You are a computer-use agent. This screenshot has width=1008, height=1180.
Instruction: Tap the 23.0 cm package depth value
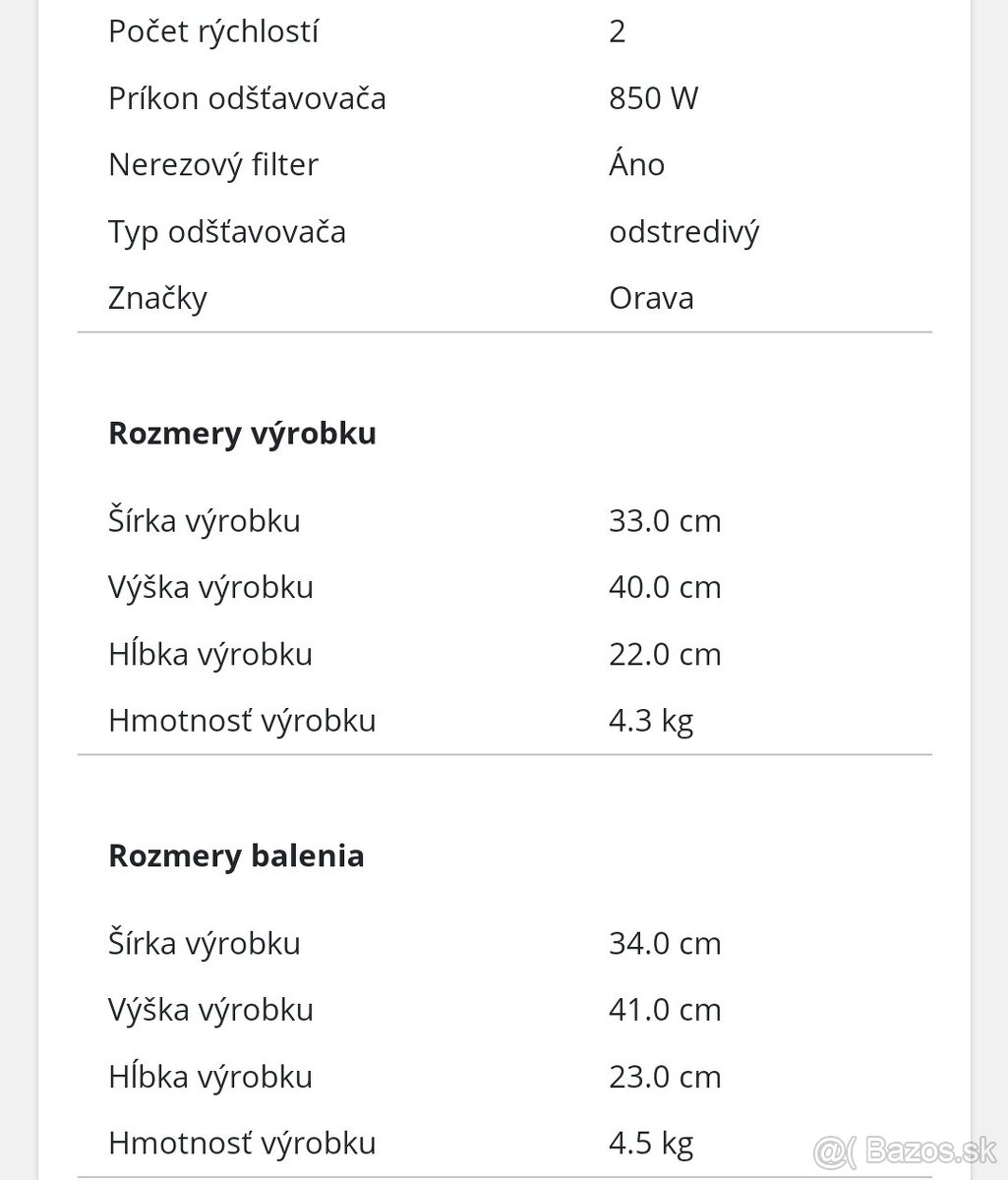pyautogui.click(x=665, y=1077)
